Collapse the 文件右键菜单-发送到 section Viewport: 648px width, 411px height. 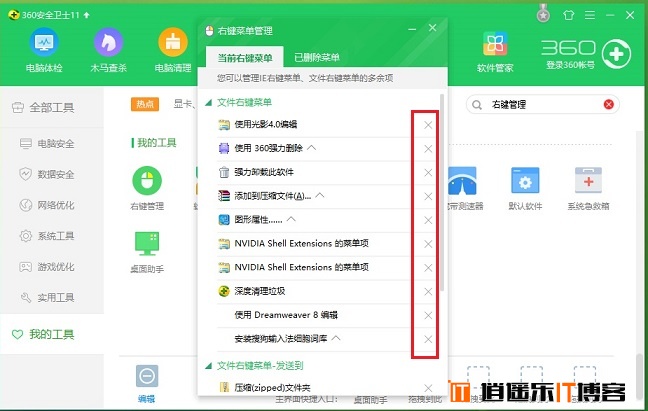coord(209,366)
